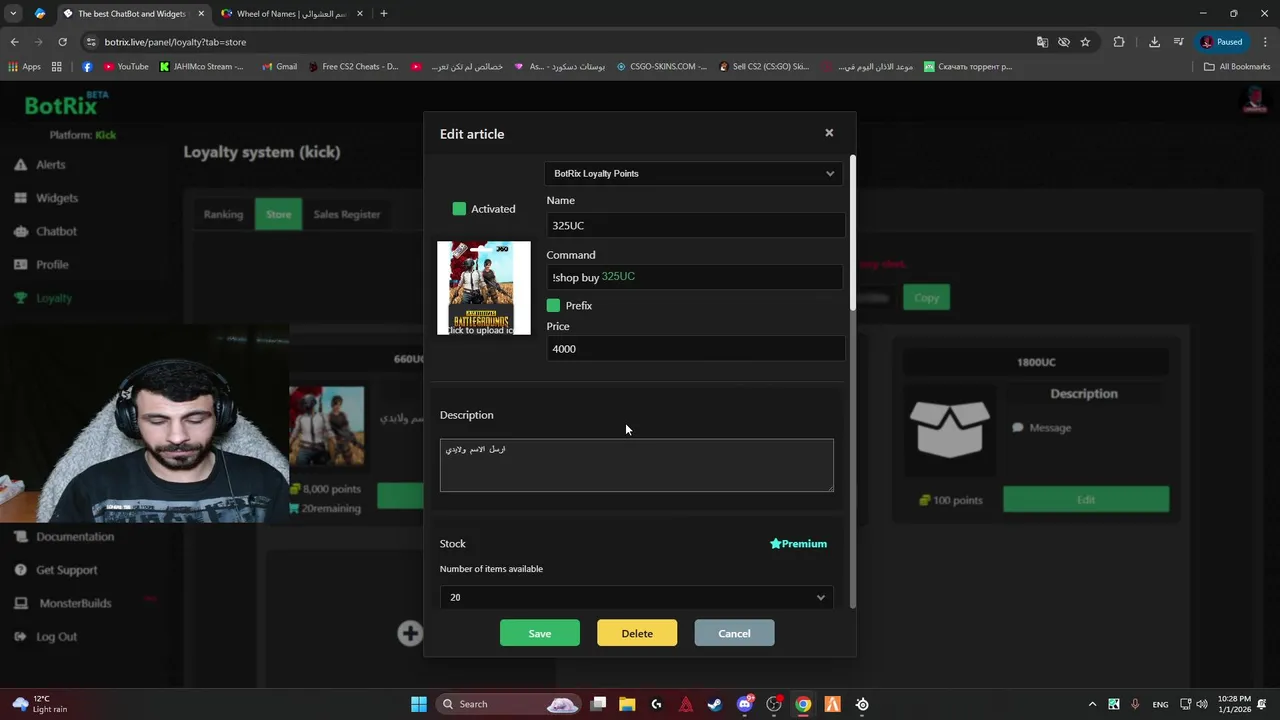Image resolution: width=1280 pixels, height=720 pixels.
Task: Edit the 1800UC store item
Action: pyautogui.click(x=1086, y=499)
